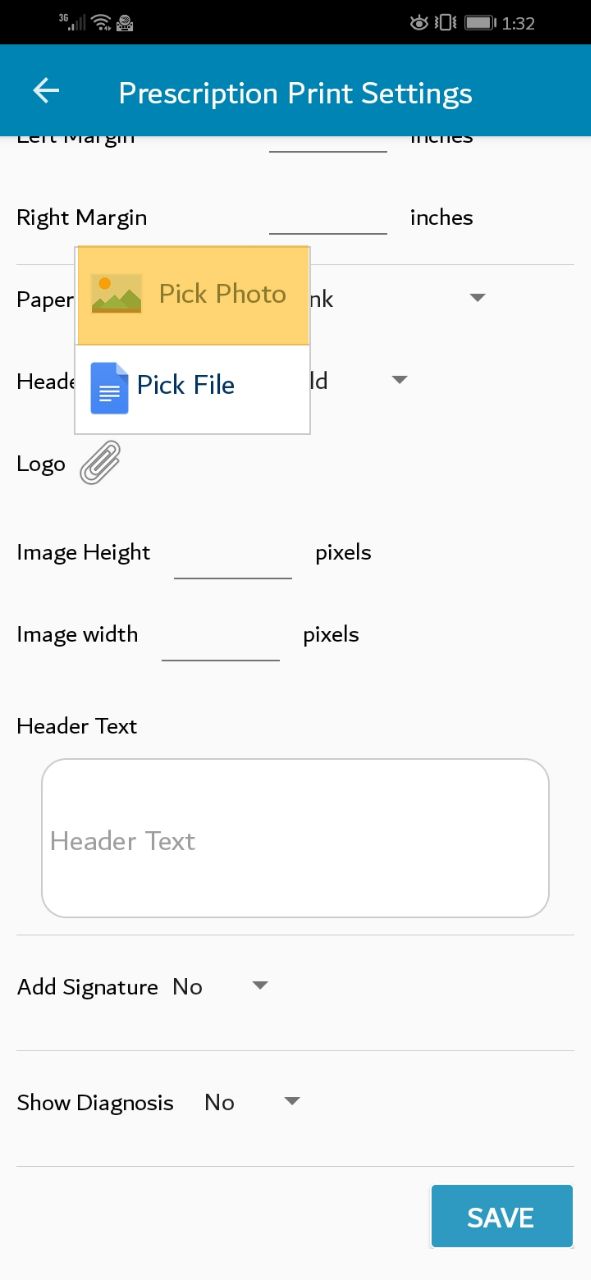Tap the blue document file icon
Screen dimensions: 591x1280
(x=109, y=388)
